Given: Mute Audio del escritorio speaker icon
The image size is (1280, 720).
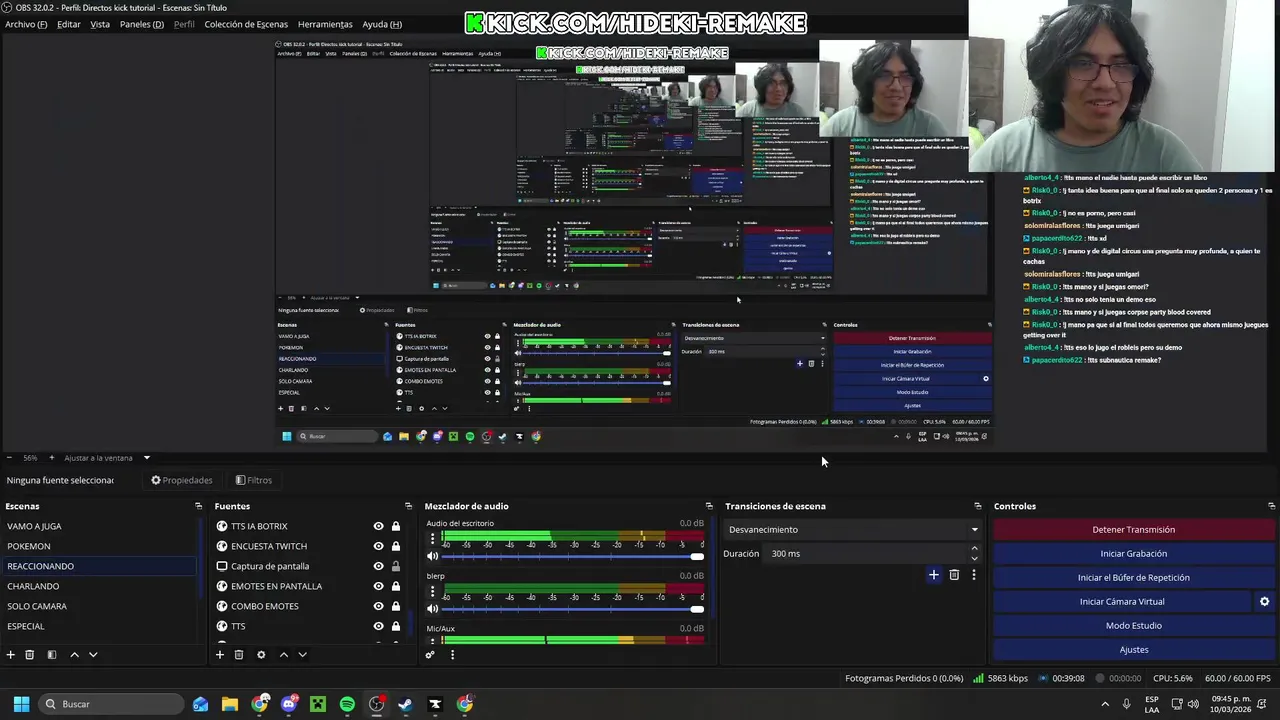Looking at the screenshot, I should pyautogui.click(x=433, y=556).
